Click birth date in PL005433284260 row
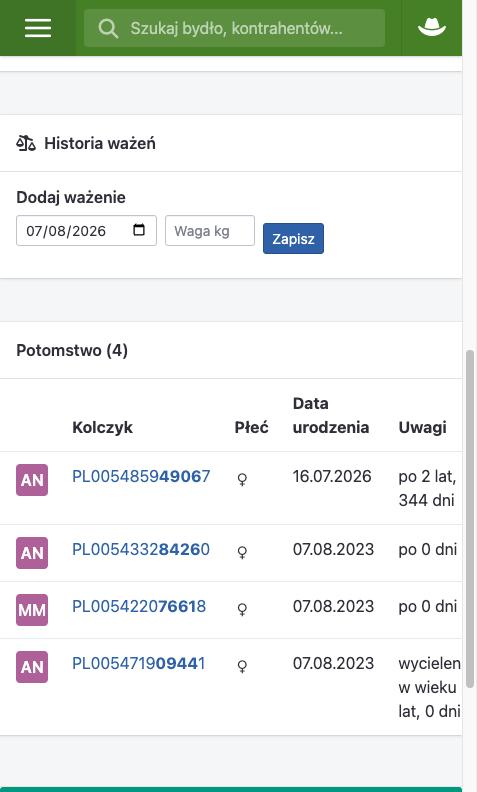Screen dimensions: 477x792 pyautogui.click(x=333, y=549)
